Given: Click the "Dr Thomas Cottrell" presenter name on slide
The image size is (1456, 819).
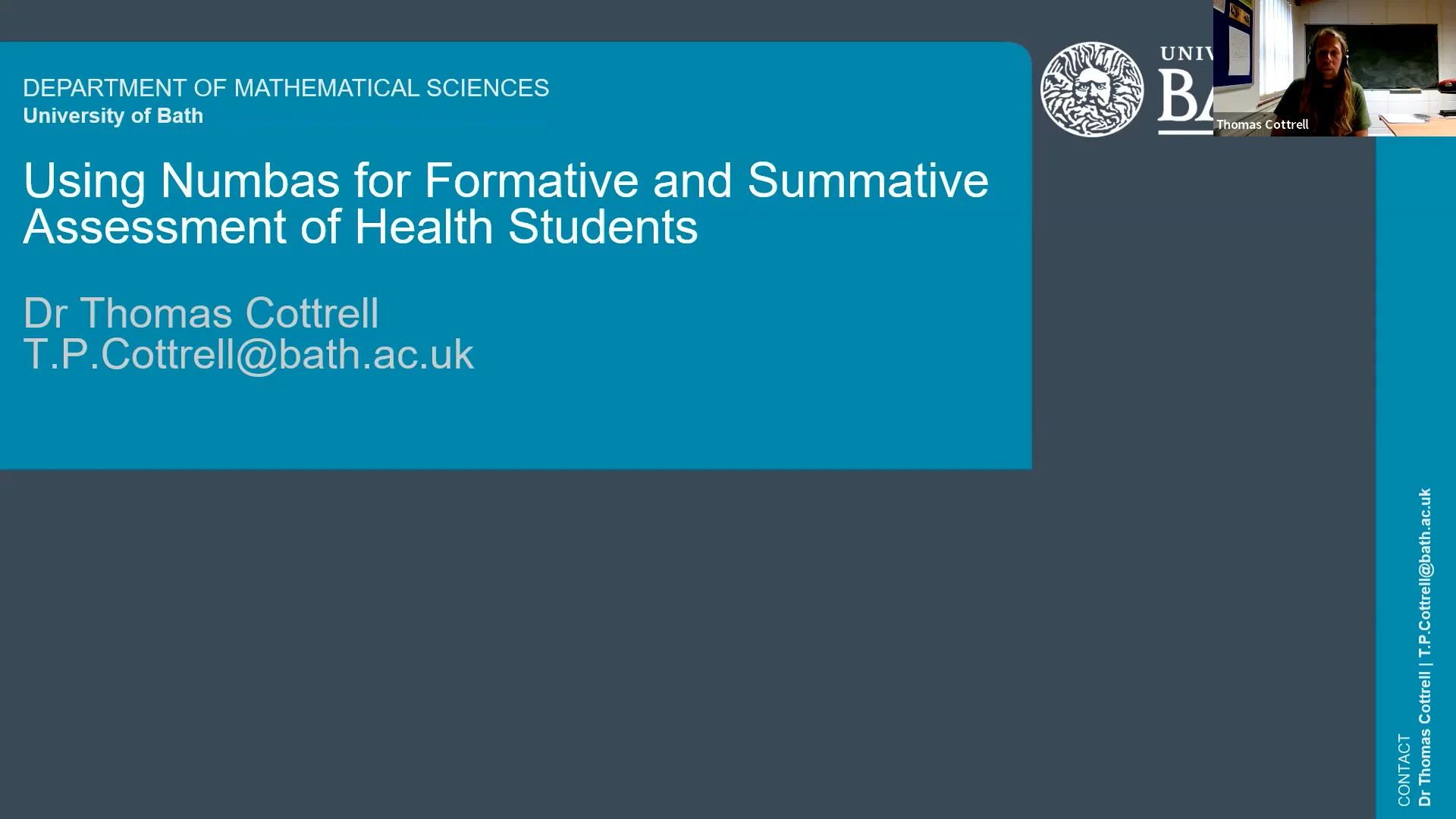Looking at the screenshot, I should pos(201,313).
